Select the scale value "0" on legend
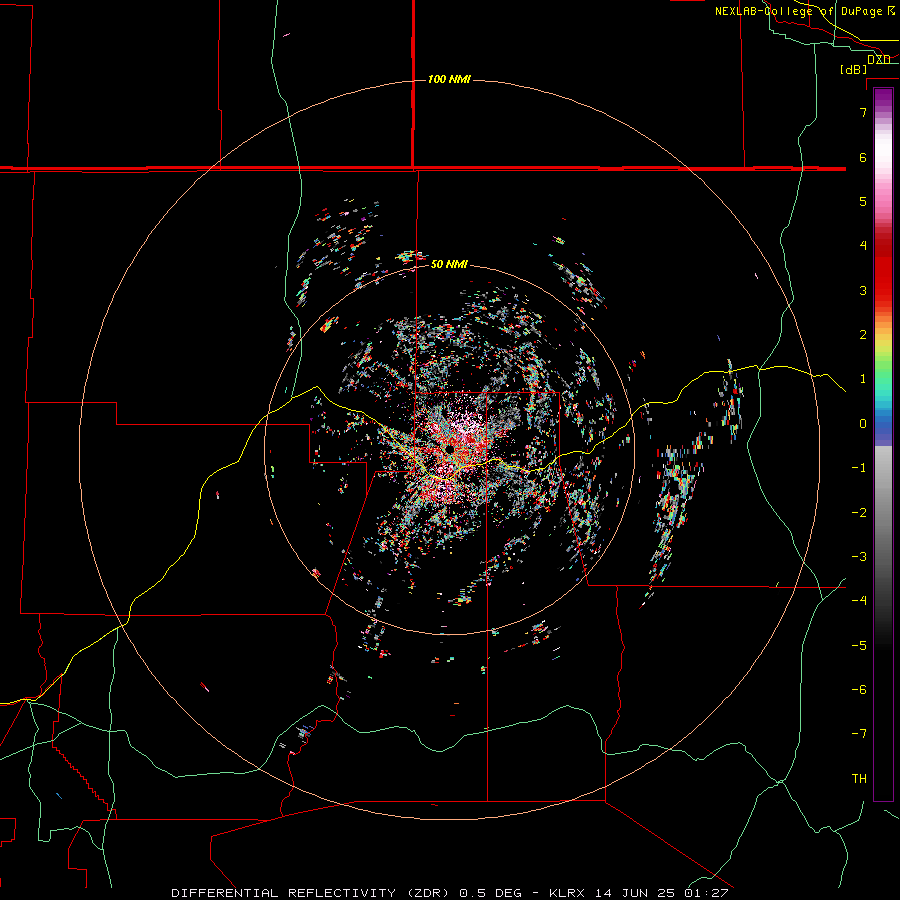This screenshot has width=900, height=900. click(863, 424)
